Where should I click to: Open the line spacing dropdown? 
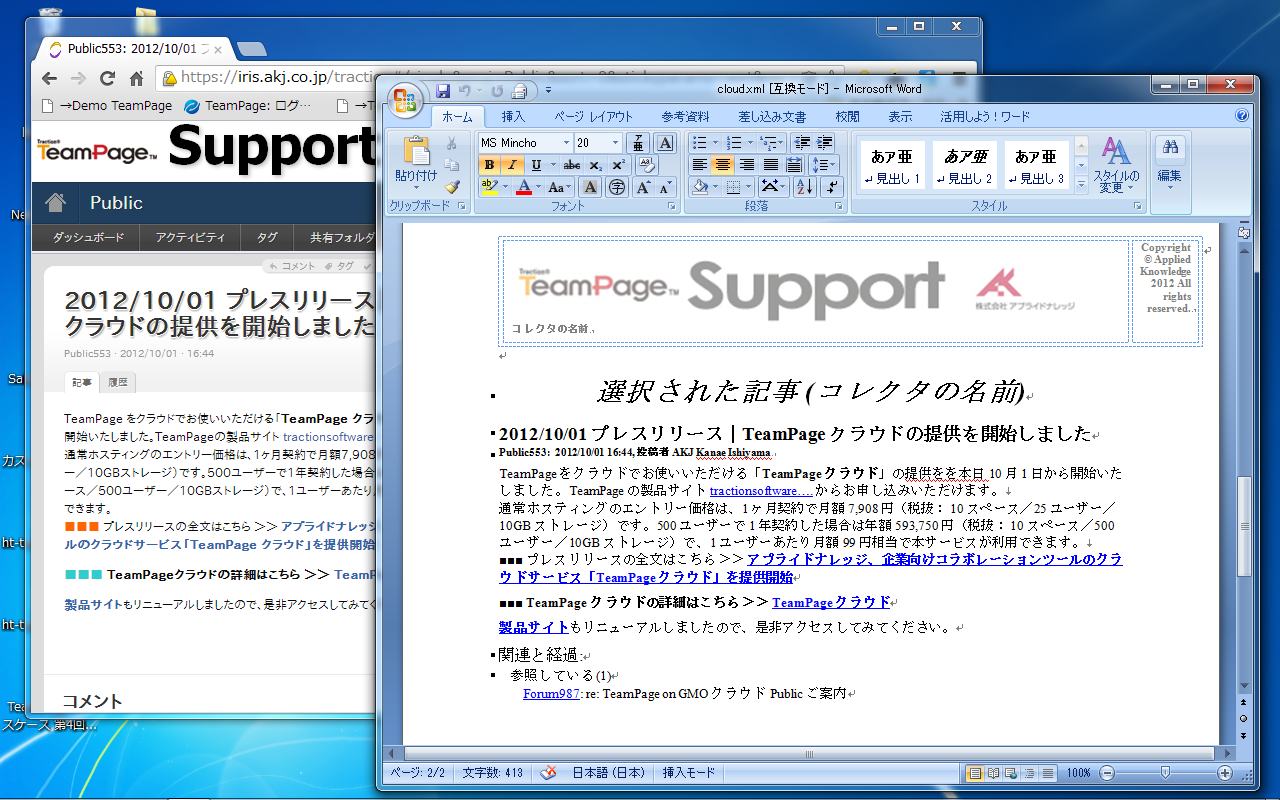coord(824,165)
